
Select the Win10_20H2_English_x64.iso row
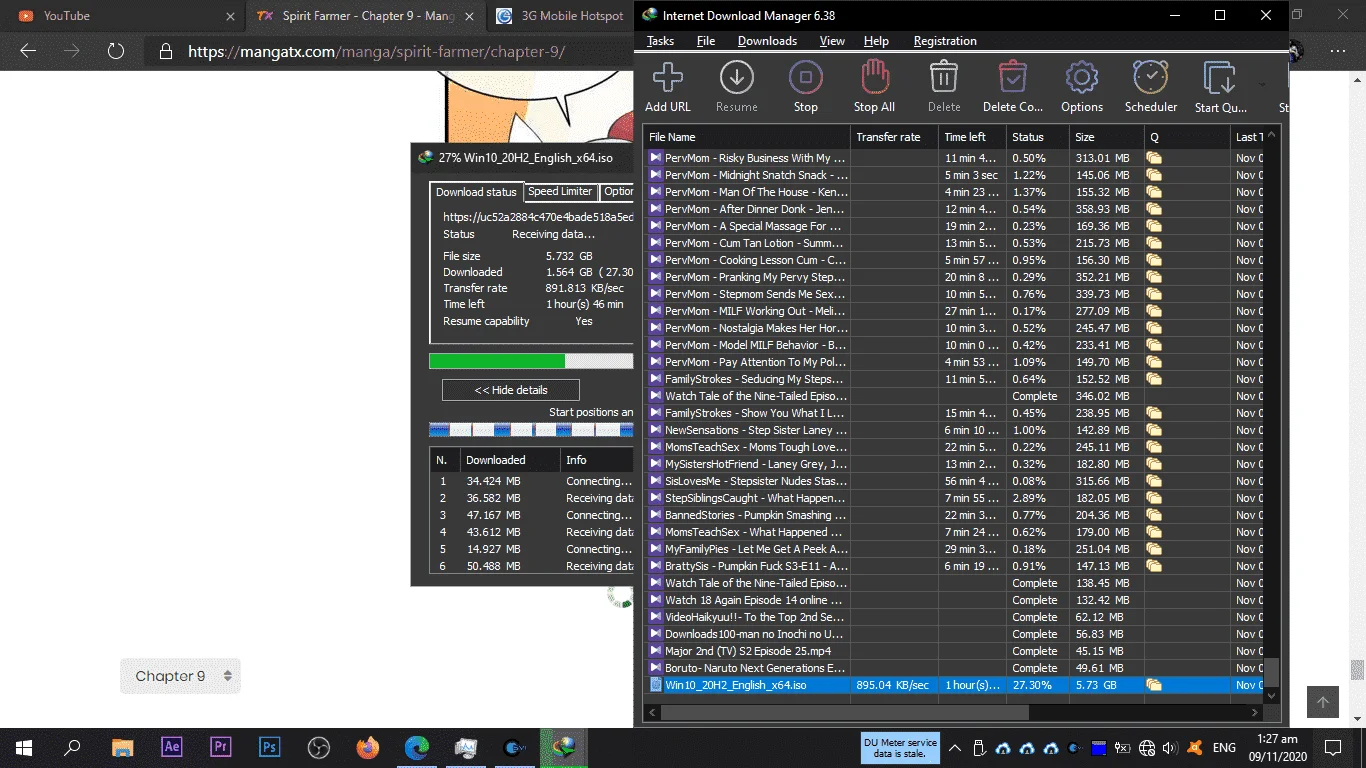954,685
